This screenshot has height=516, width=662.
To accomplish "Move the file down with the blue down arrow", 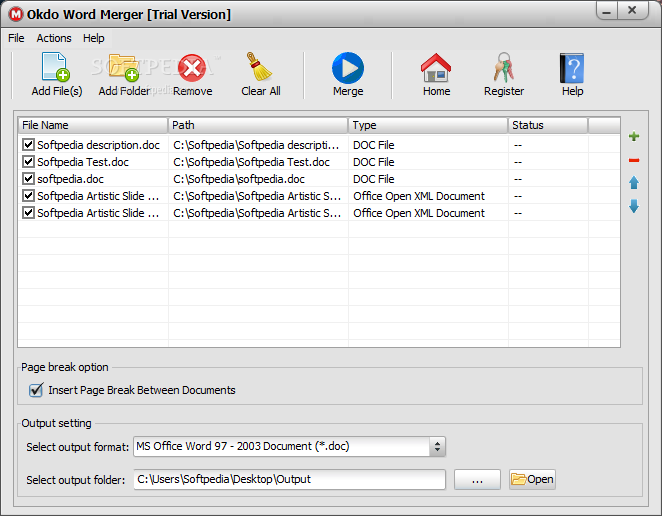I will (634, 206).
